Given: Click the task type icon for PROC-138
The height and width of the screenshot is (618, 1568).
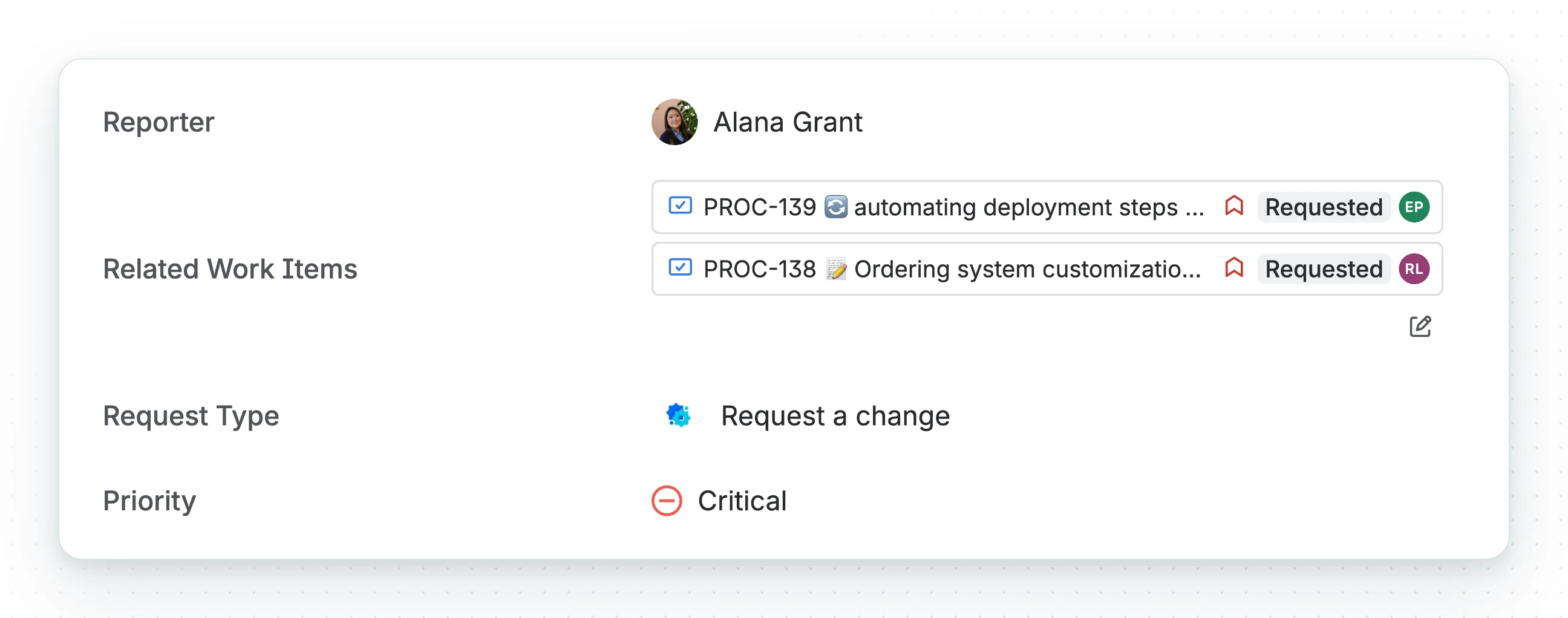Looking at the screenshot, I should pyautogui.click(x=680, y=268).
